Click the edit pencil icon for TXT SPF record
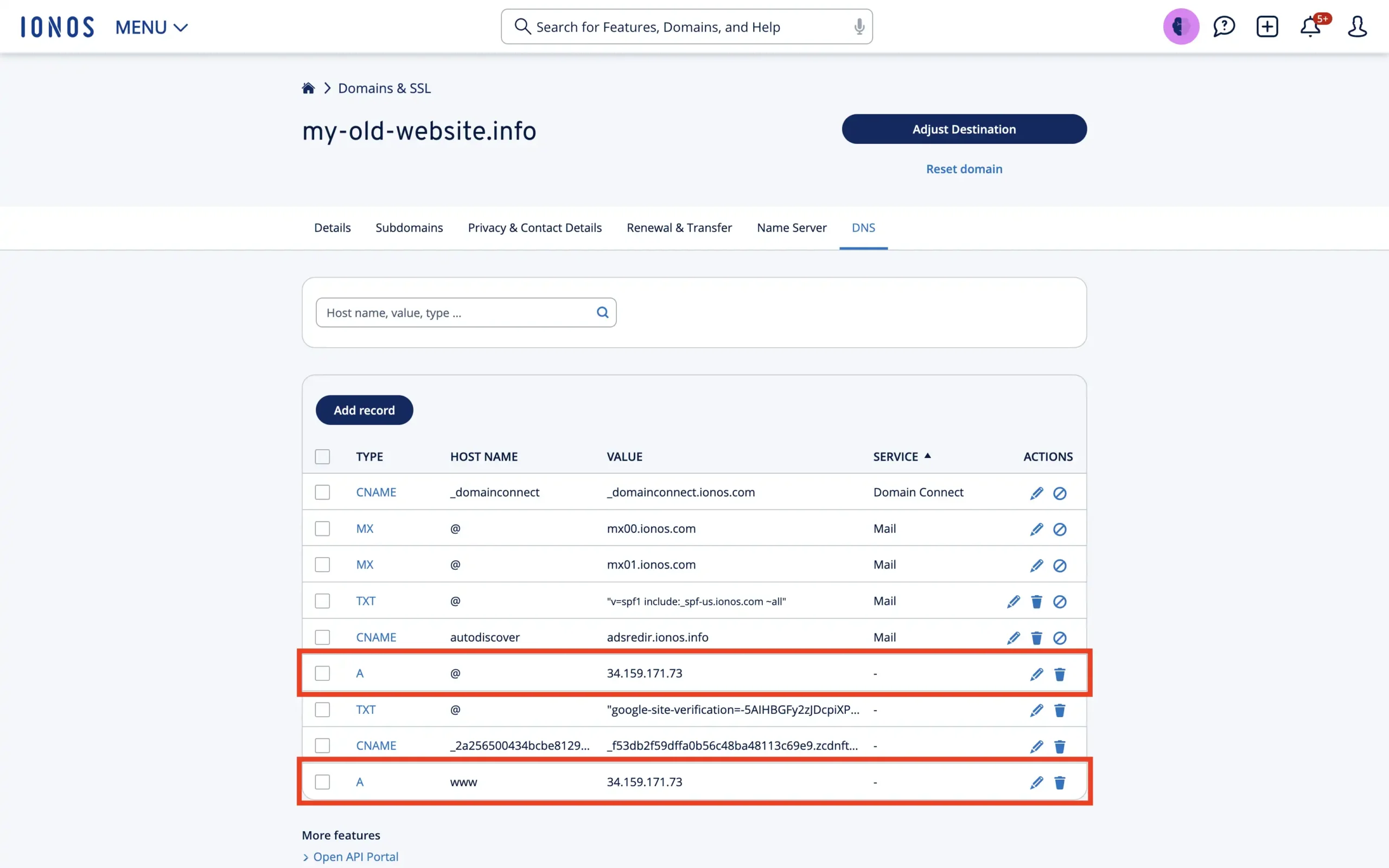Image resolution: width=1389 pixels, height=868 pixels. pos(1013,601)
